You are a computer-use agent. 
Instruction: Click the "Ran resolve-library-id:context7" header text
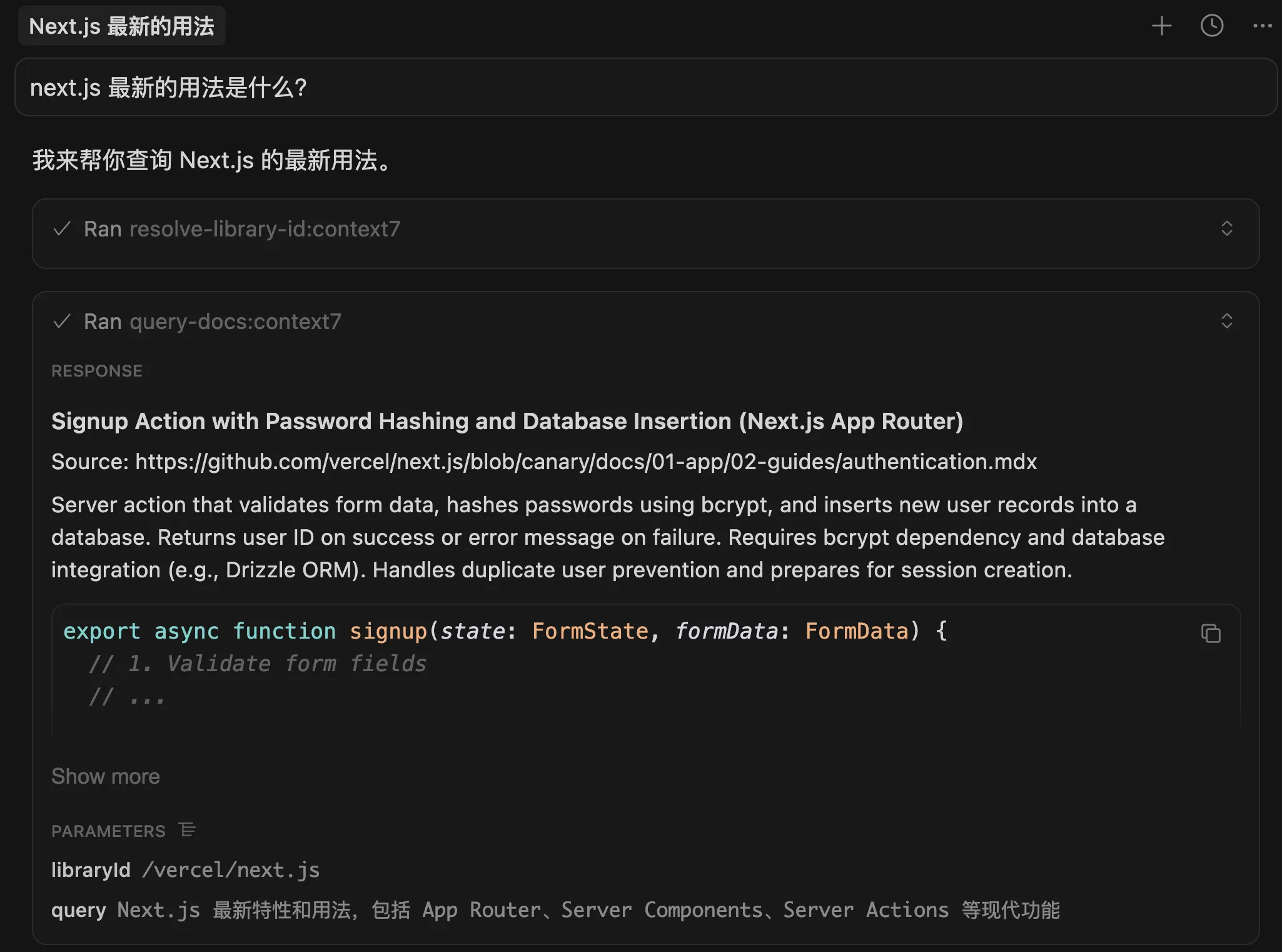(x=242, y=229)
